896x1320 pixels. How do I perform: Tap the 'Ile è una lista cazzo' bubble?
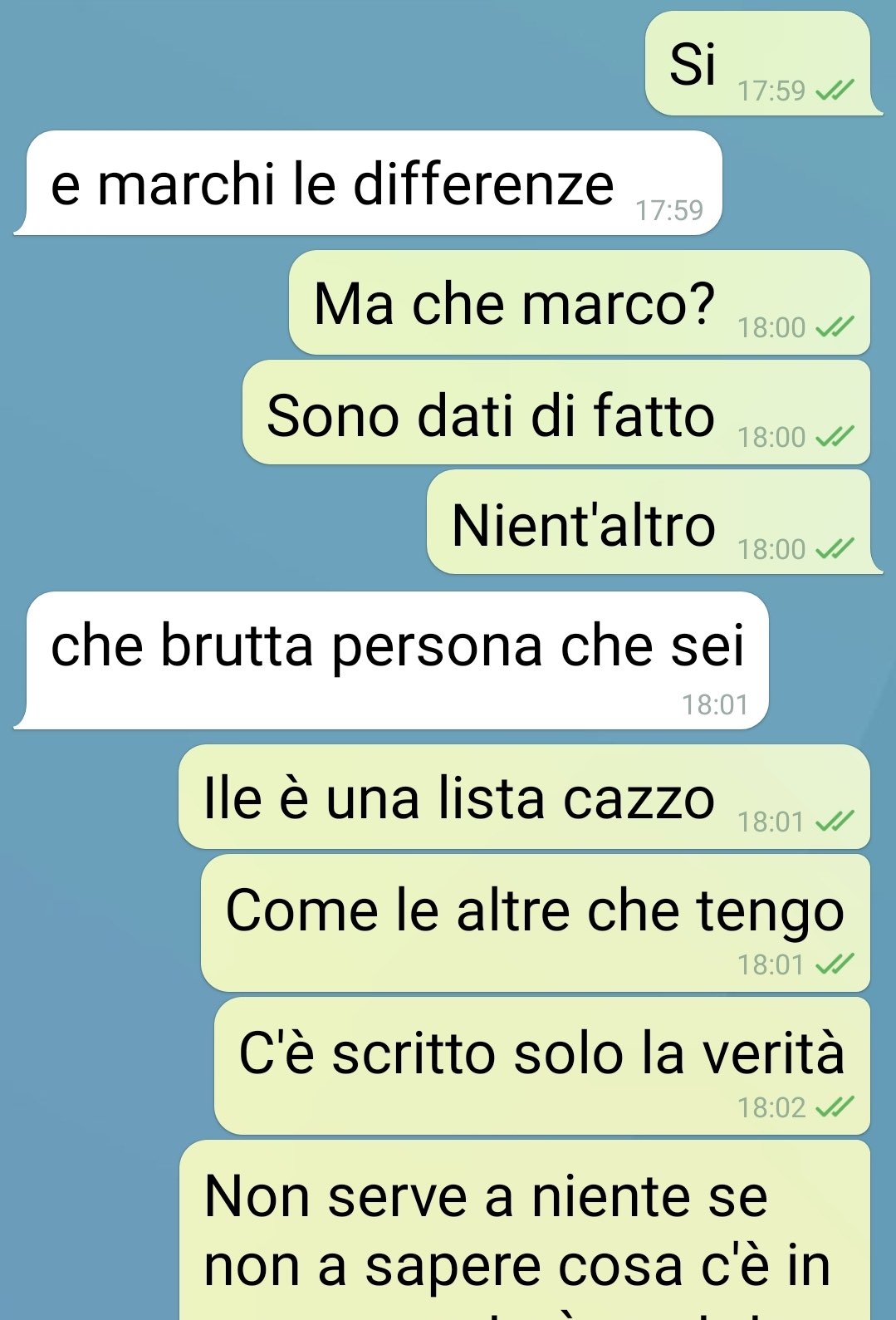525,797
